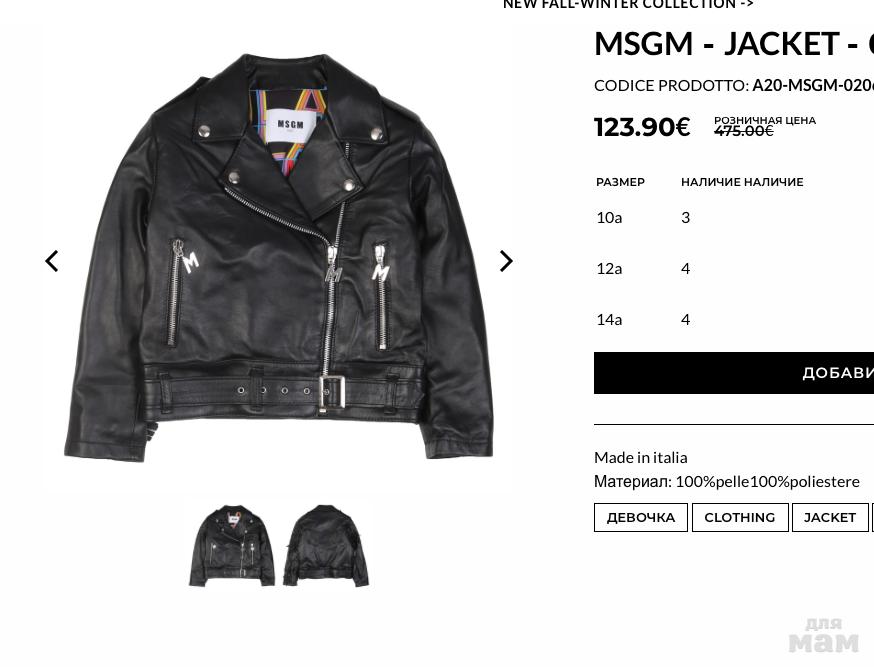This screenshot has width=874, height=667.
Task: Click the для мам watermark logo
Action: (x=824, y=635)
